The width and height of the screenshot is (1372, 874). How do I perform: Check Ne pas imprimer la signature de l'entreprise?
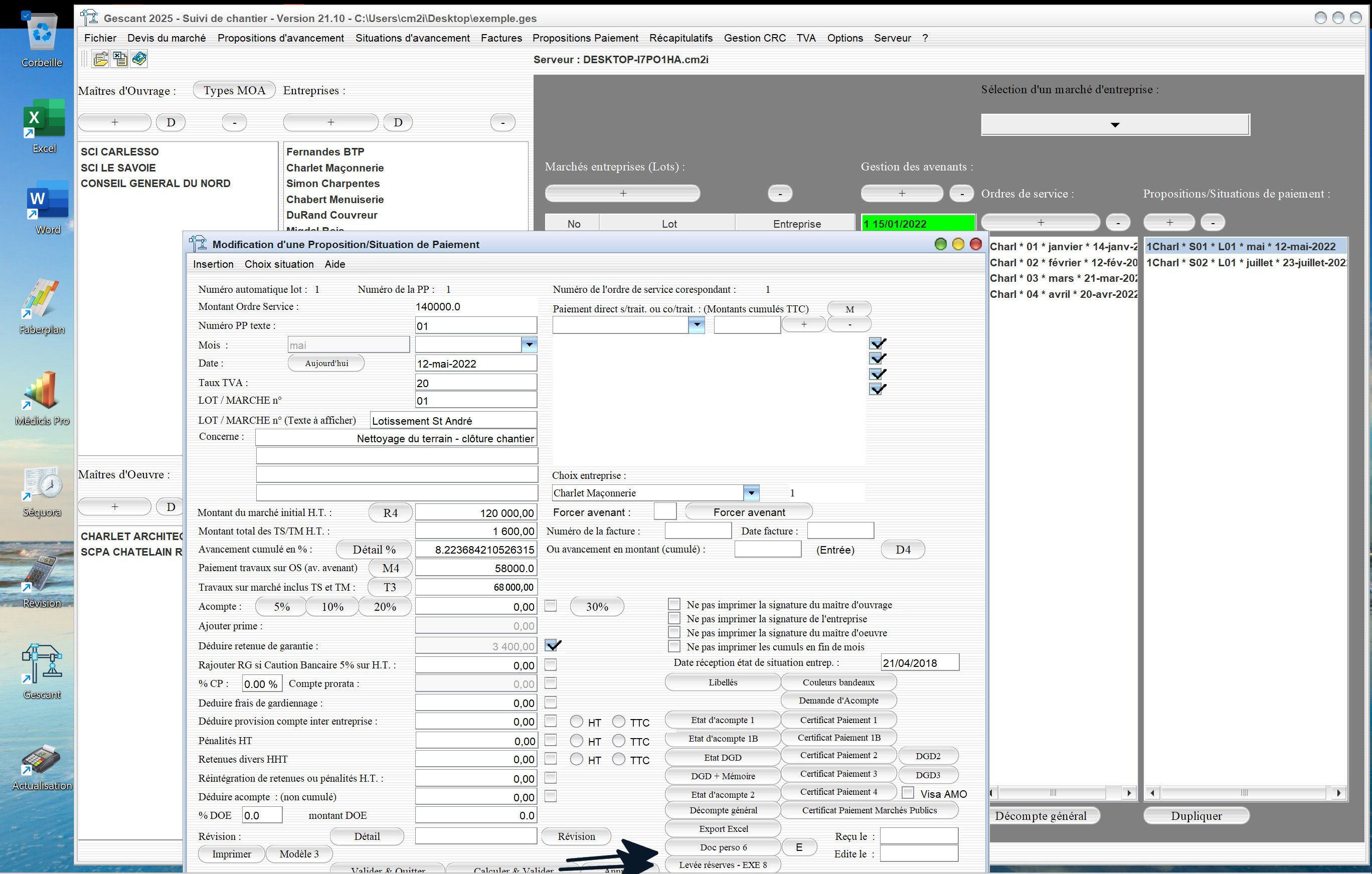tap(674, 618)
